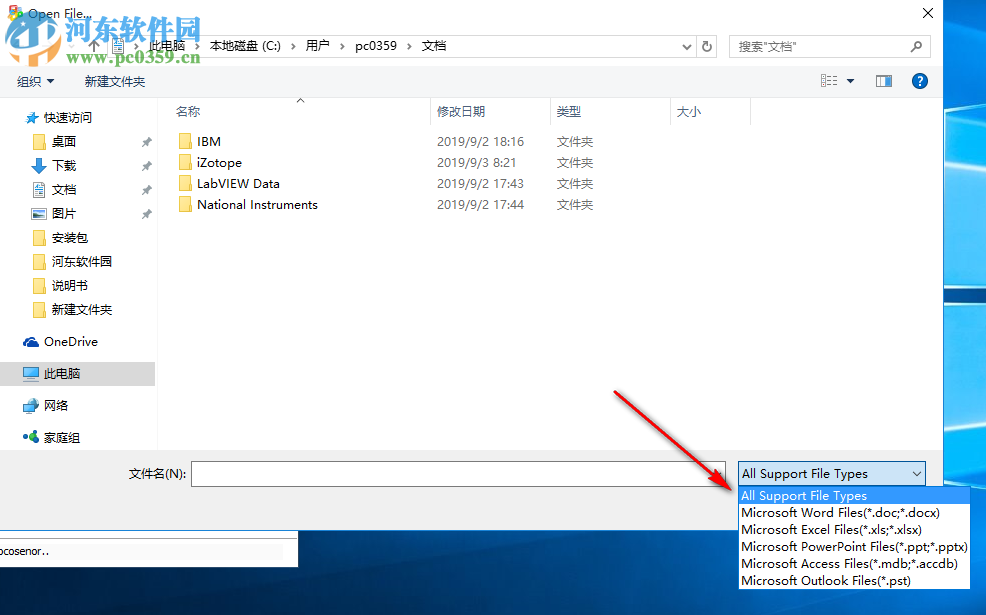Navigate to pc0359 via the breadcrumb
This screenshot has width=986, height=615.
[x=375, y=45]
